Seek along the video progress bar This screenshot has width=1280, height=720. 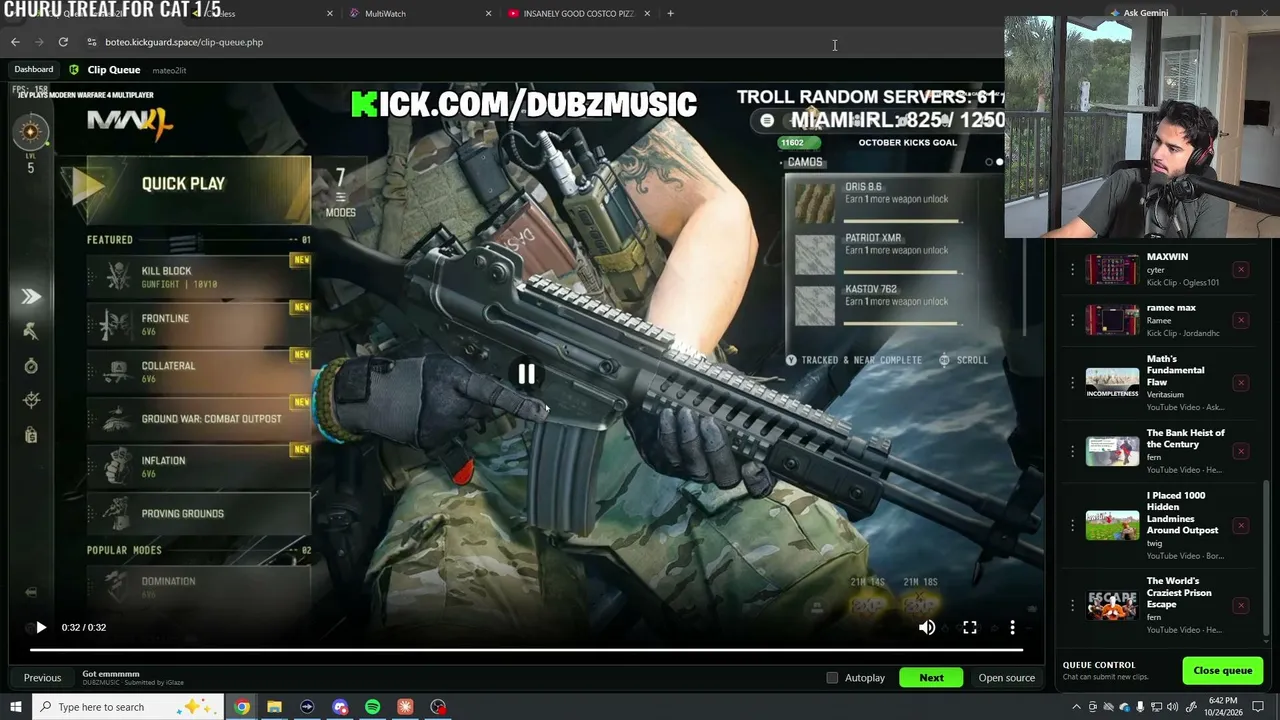[x=526, y=650]
